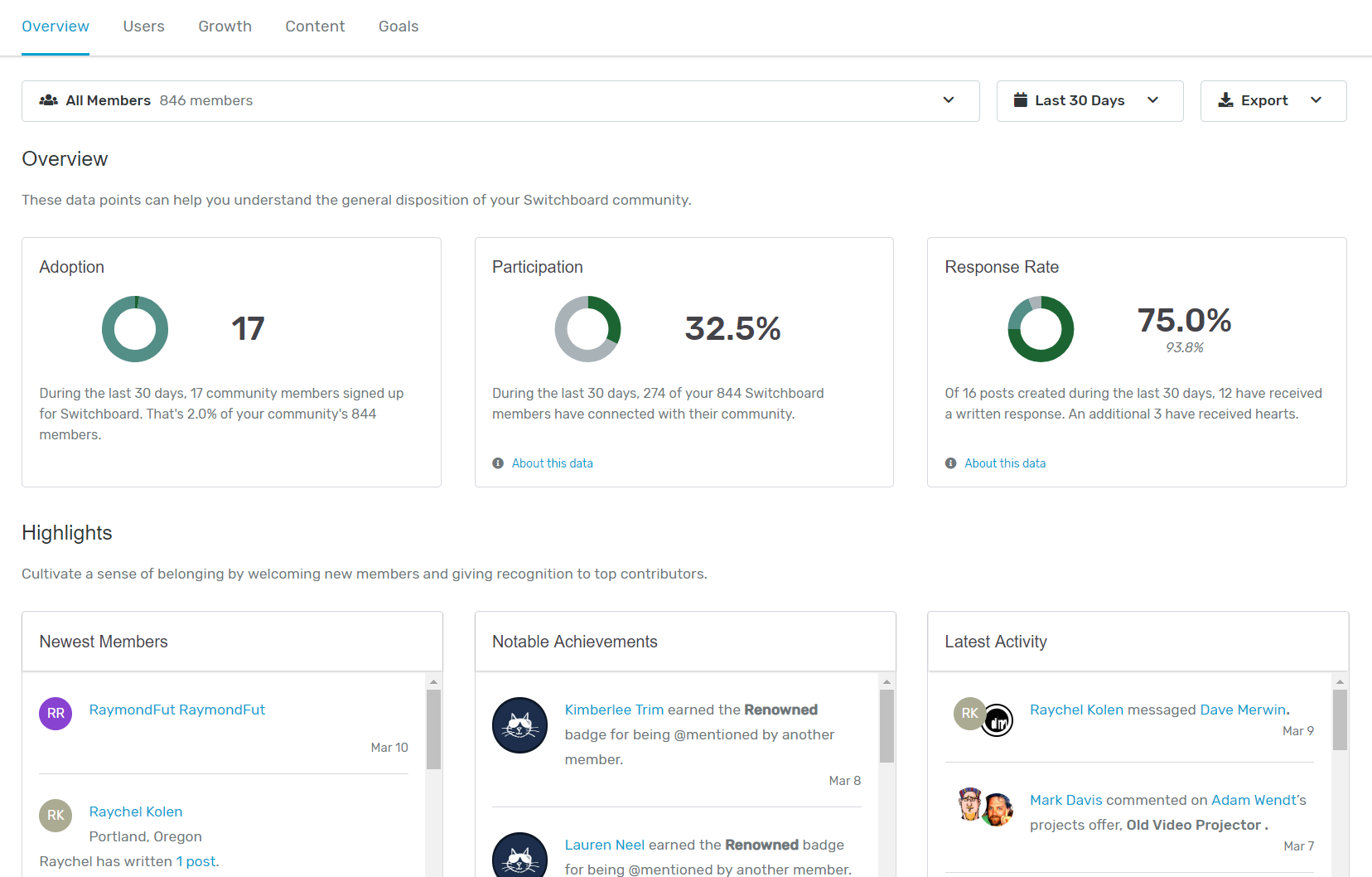Open Kimberlee Trim profile link
The image size is (1372, 877).
(x=614, y=710)
